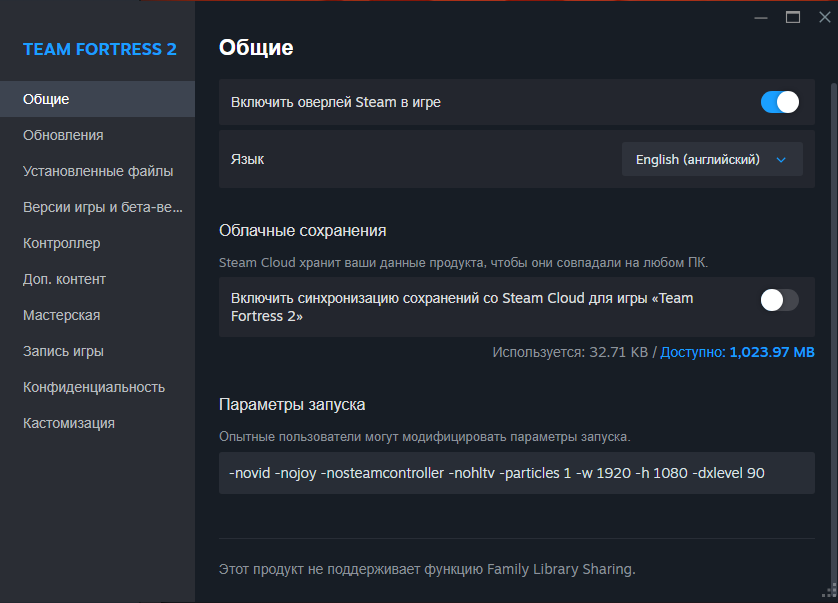Enable Steam Cloud sync for Team Fortress 2
This screenshot has width=838, height=603.
(780, 300)
